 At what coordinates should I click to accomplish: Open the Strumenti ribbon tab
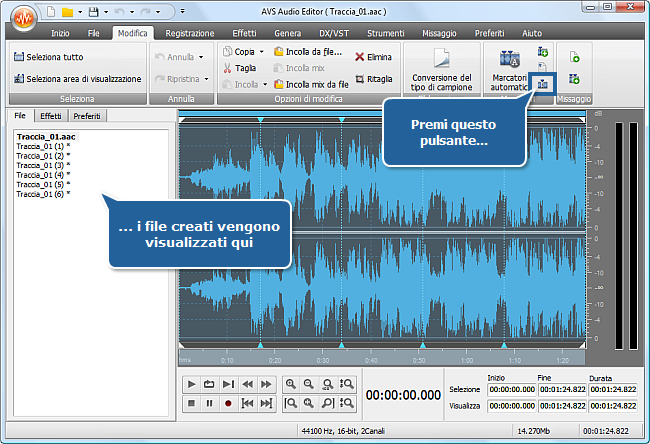pos(385,33)
